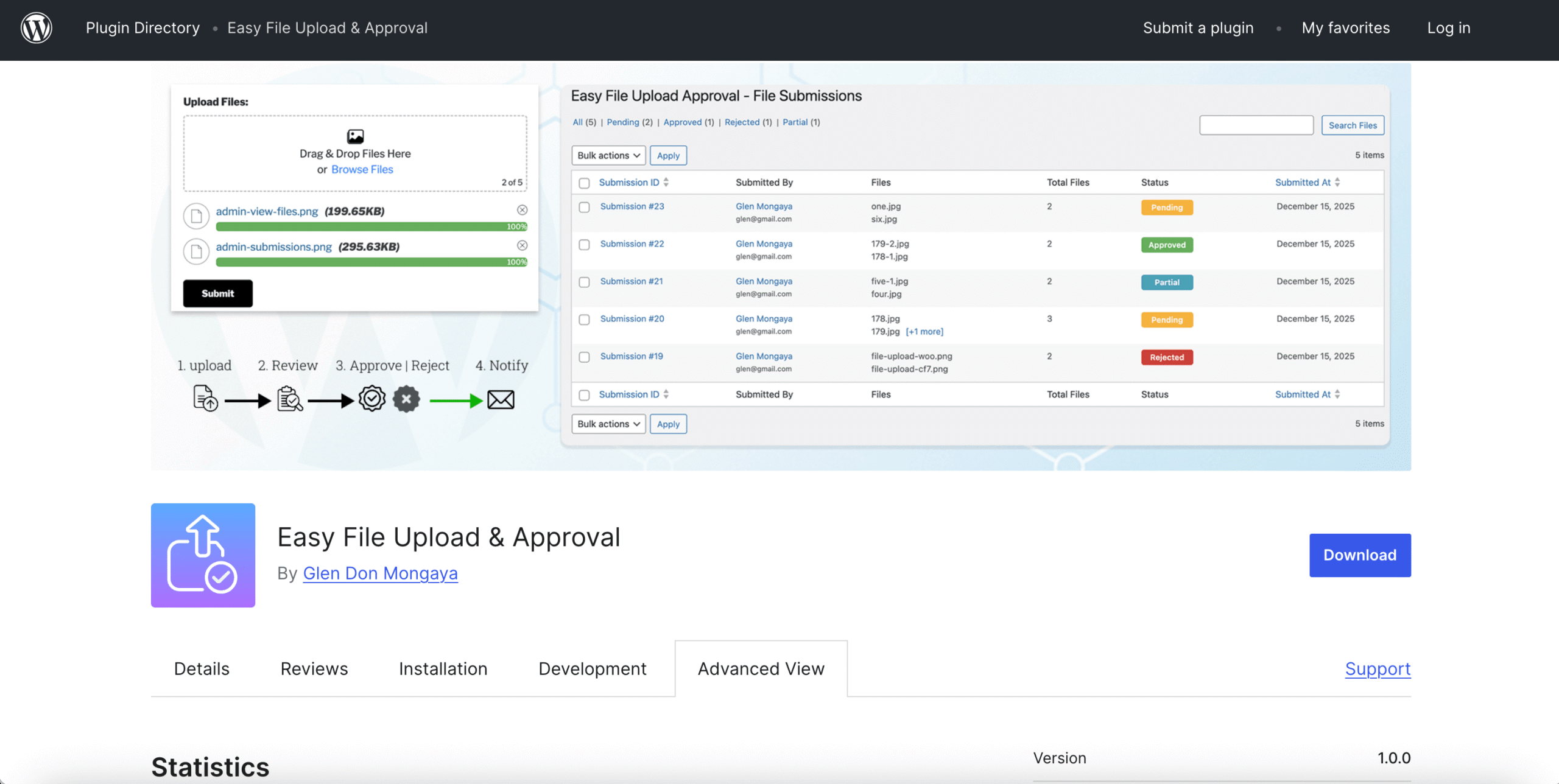Click admin-submissions.png upload progress bar
This screenshot has height=784, width=1559.
coord(371,262)
